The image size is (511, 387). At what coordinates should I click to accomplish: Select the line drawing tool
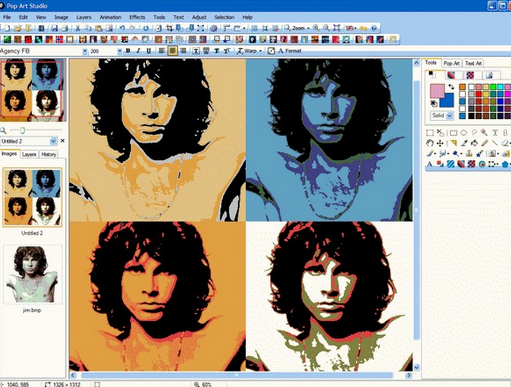pyautogui.click(x=495, y=143)
